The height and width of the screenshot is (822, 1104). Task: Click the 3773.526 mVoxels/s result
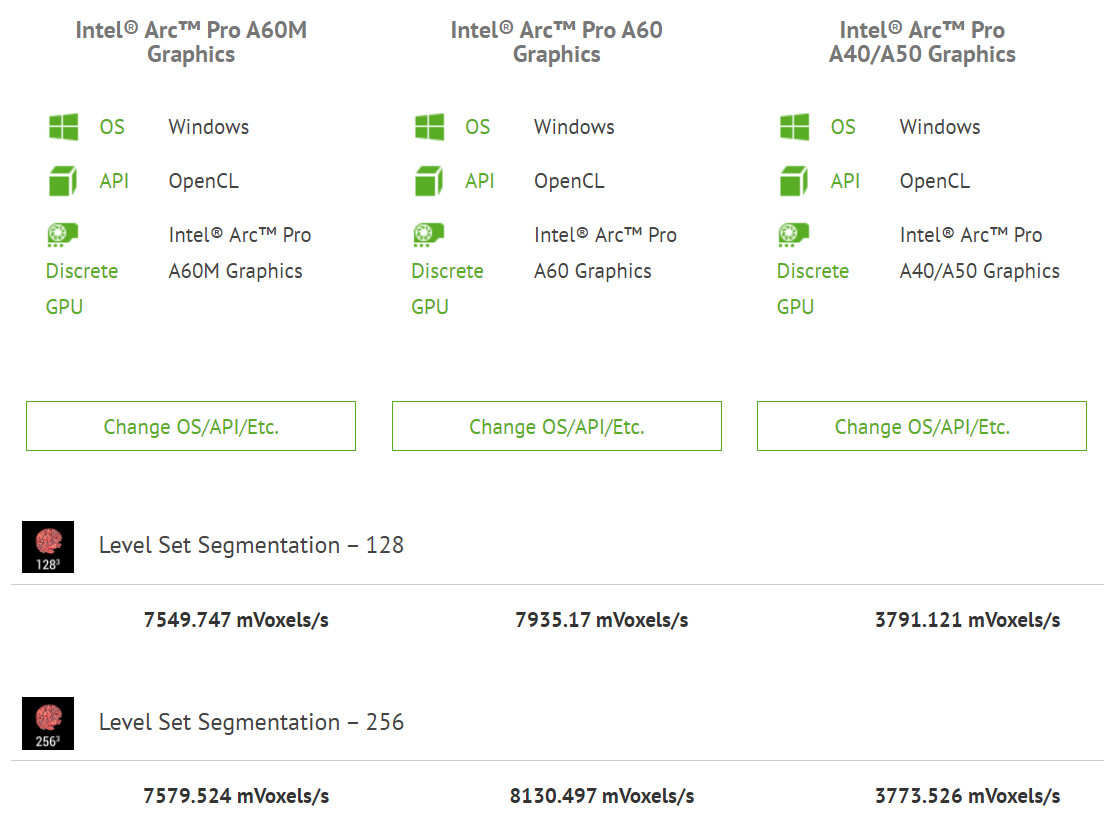(967, 796)
